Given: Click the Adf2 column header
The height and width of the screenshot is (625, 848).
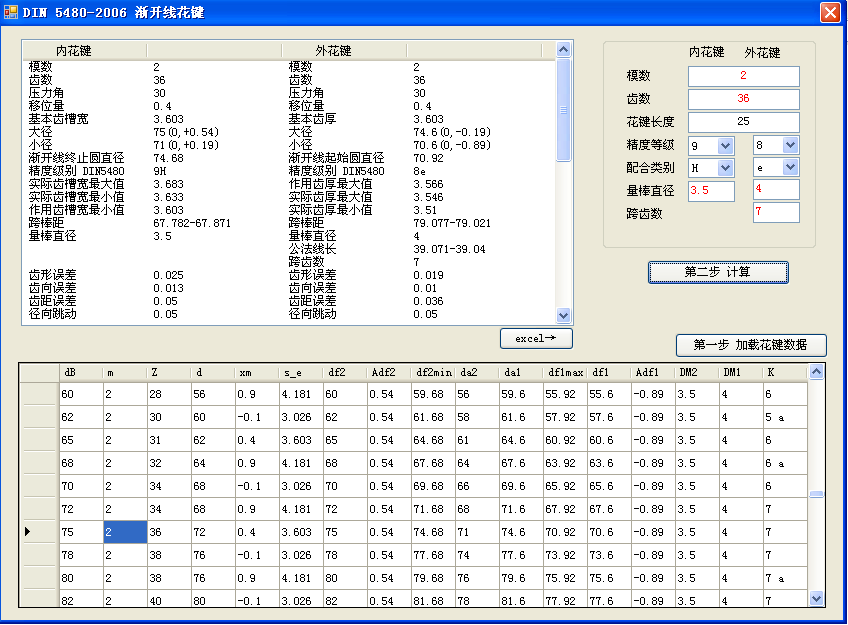Looking at the screenshot, I should (389, 373).
